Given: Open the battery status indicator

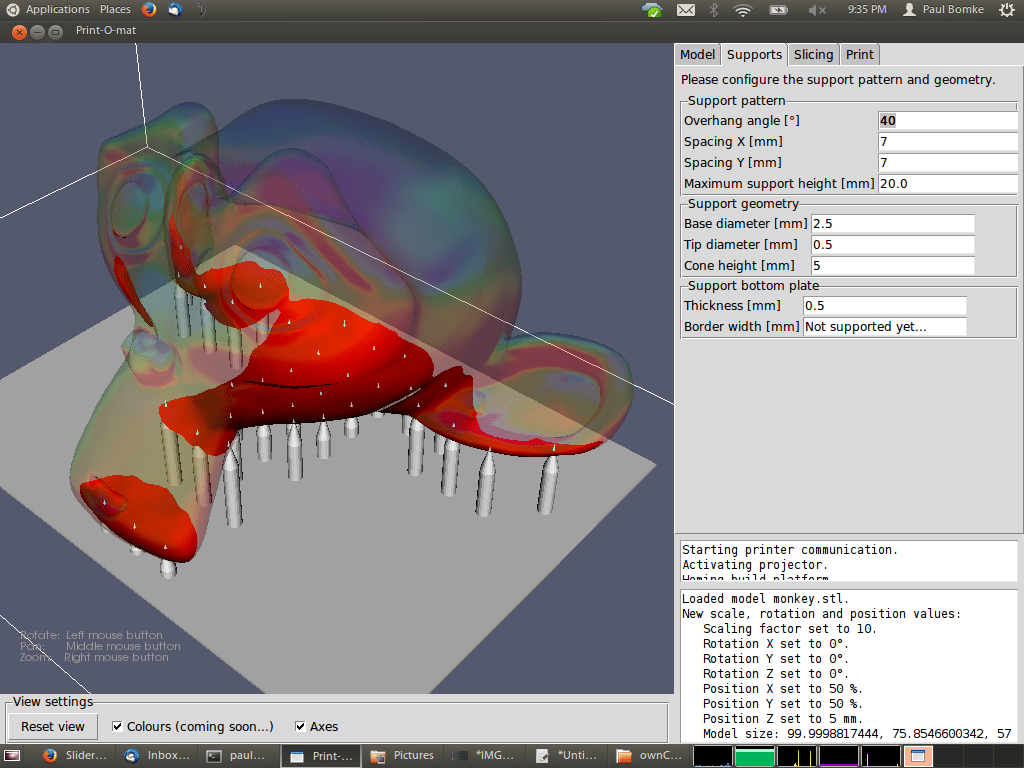Looking at the screenshot, I should click(x=778, y=10).
